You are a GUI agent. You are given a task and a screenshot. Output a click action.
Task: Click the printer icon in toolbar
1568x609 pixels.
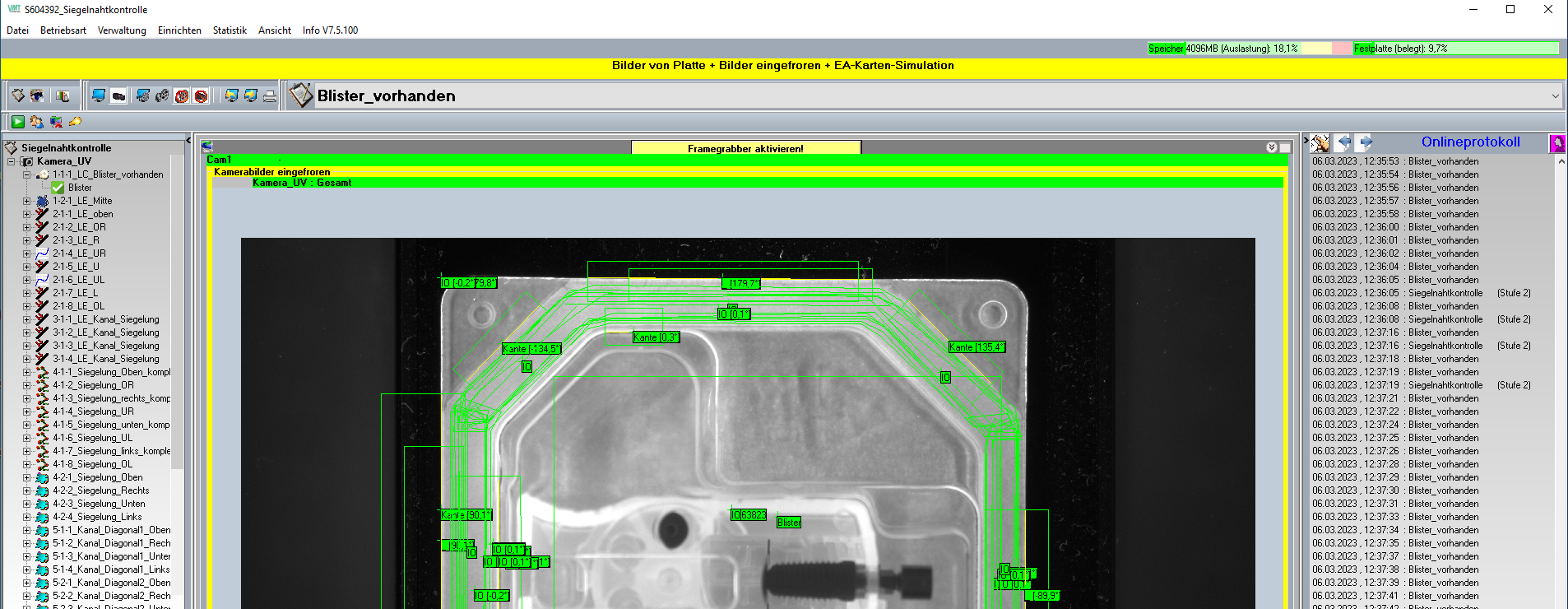point(270,96)
